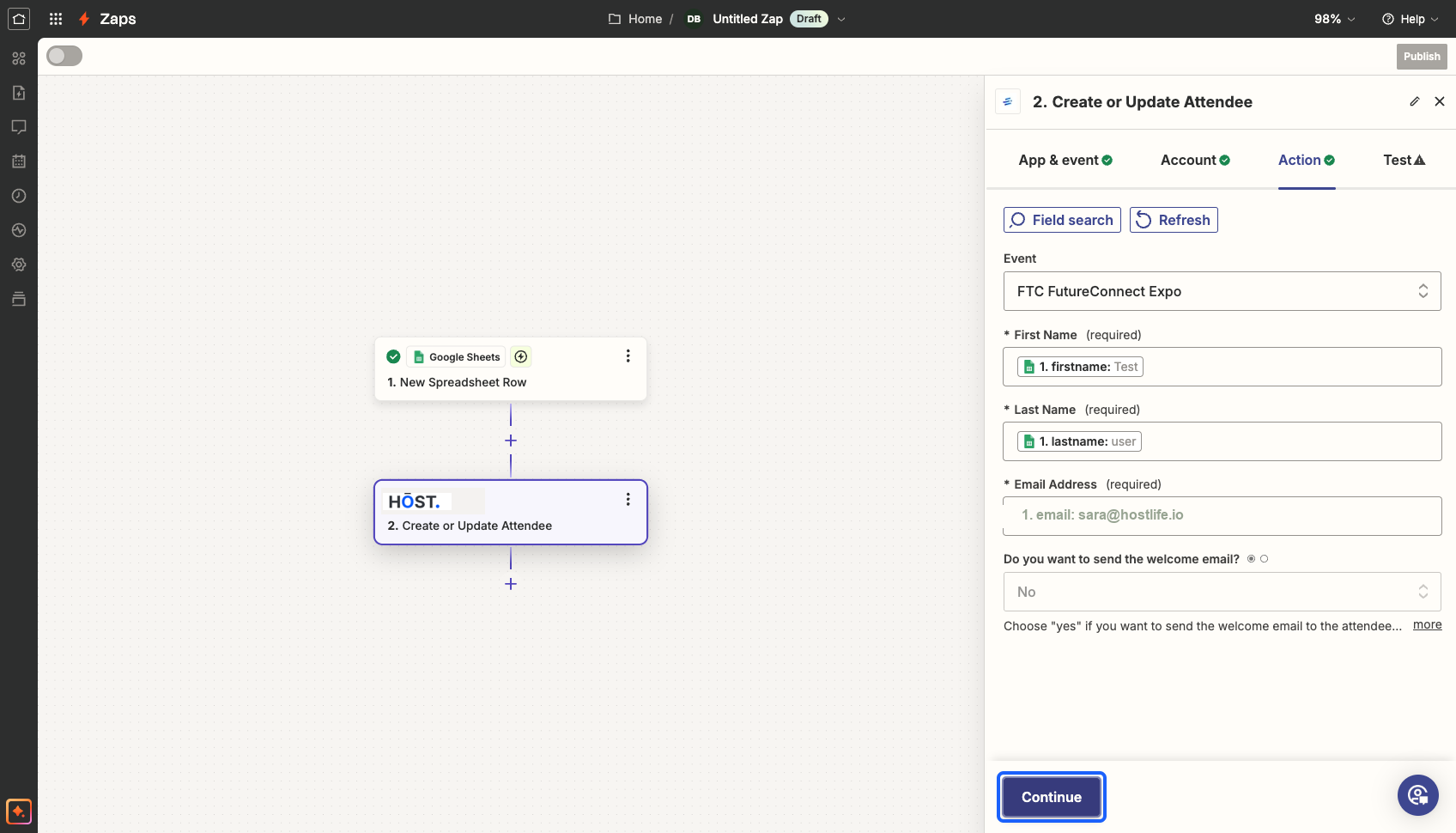This screenshot has width=1456, height=833.
Task: Expand the 98% zoom level dropdown
Action: click(x=1335, y=19)
